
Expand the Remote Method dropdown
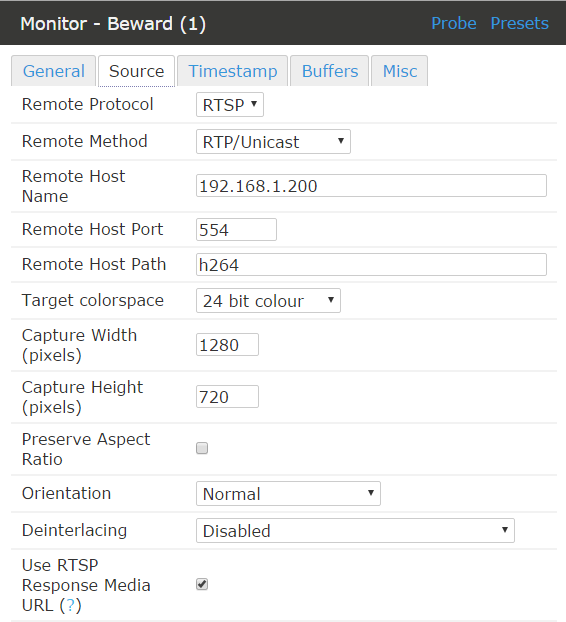point(273,142)
